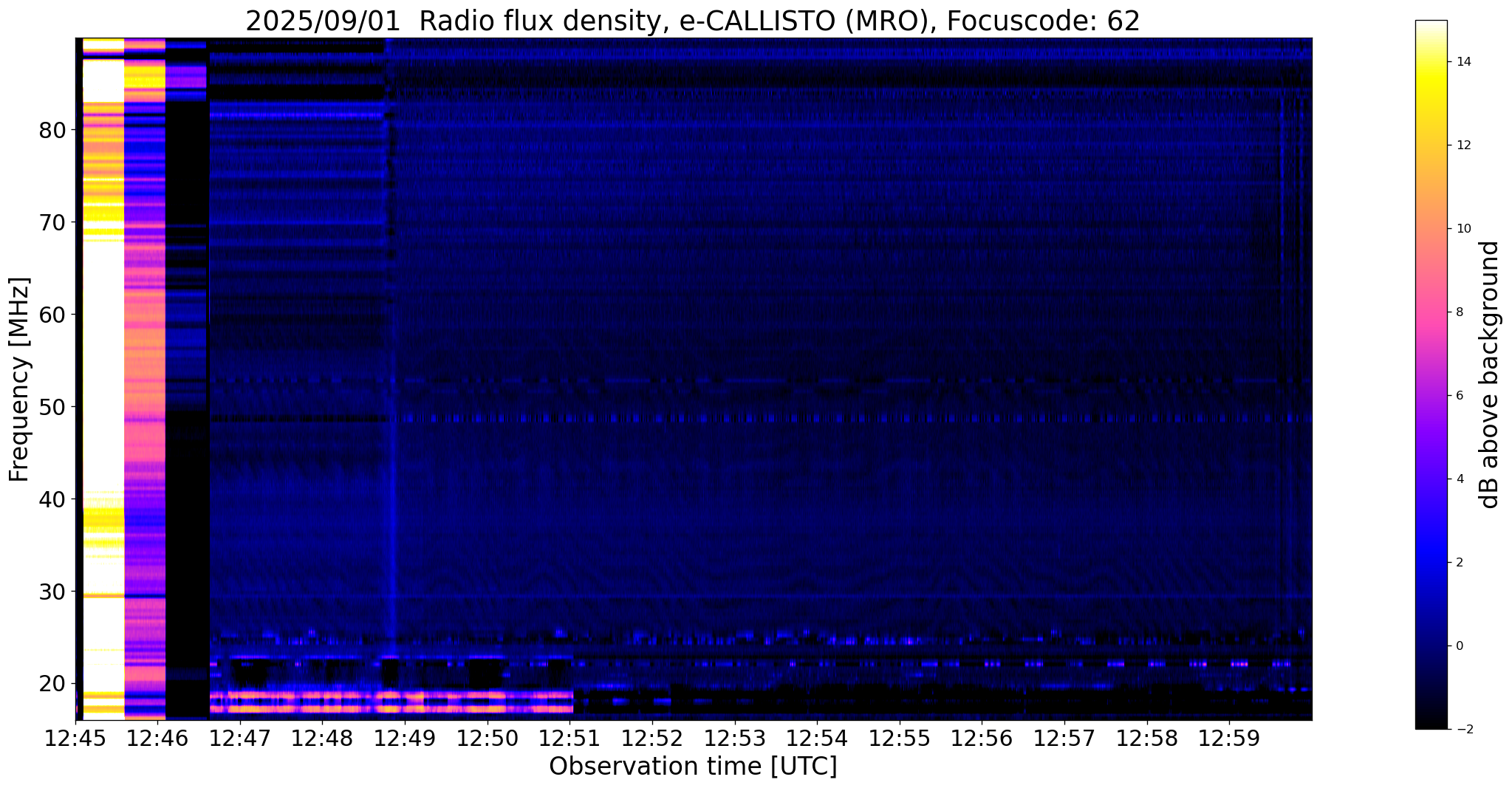Viewport: 1512px width, 788px height.
Task: Click the colorbar tick label 6
Action: [x=1459, y=396]
